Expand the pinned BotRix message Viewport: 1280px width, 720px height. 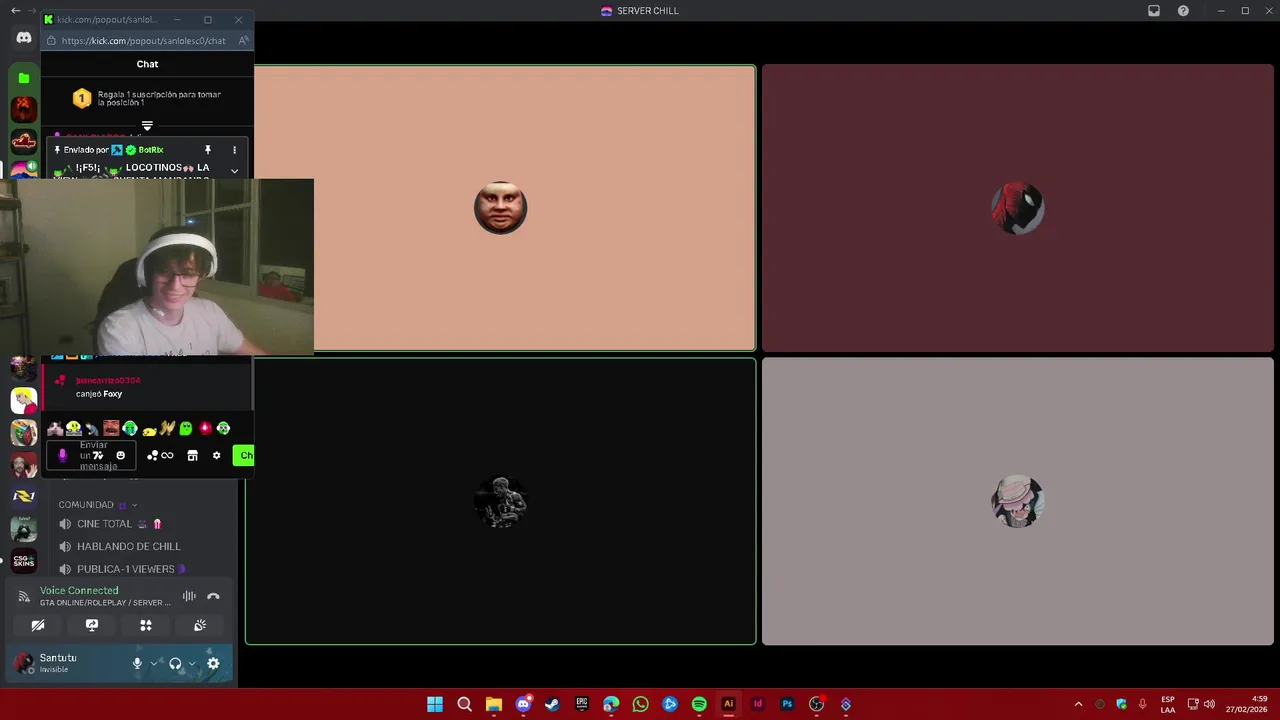[x=234, y=171]
